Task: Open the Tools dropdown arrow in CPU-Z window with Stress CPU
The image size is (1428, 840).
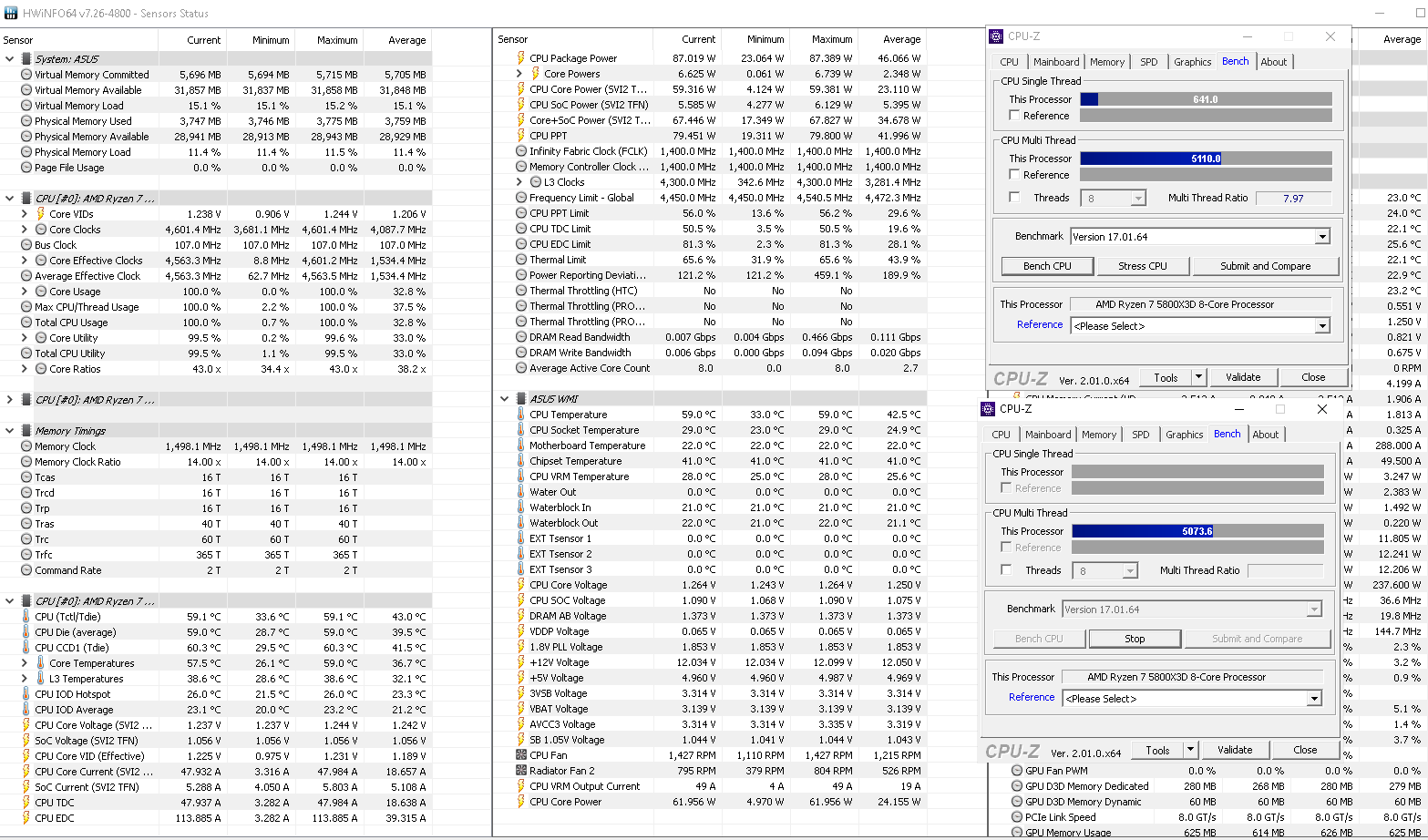Action: (1198, 377)
